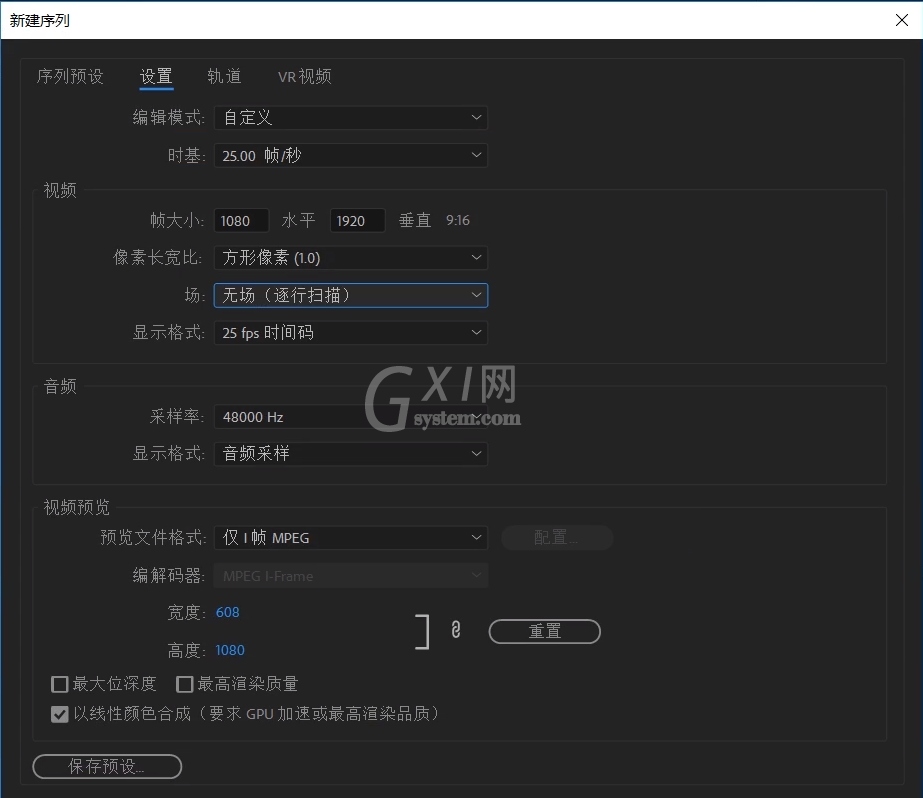Viewport: 923px width, 798px height.
Task: Select the 设置 tab
Action: point(156,77)
